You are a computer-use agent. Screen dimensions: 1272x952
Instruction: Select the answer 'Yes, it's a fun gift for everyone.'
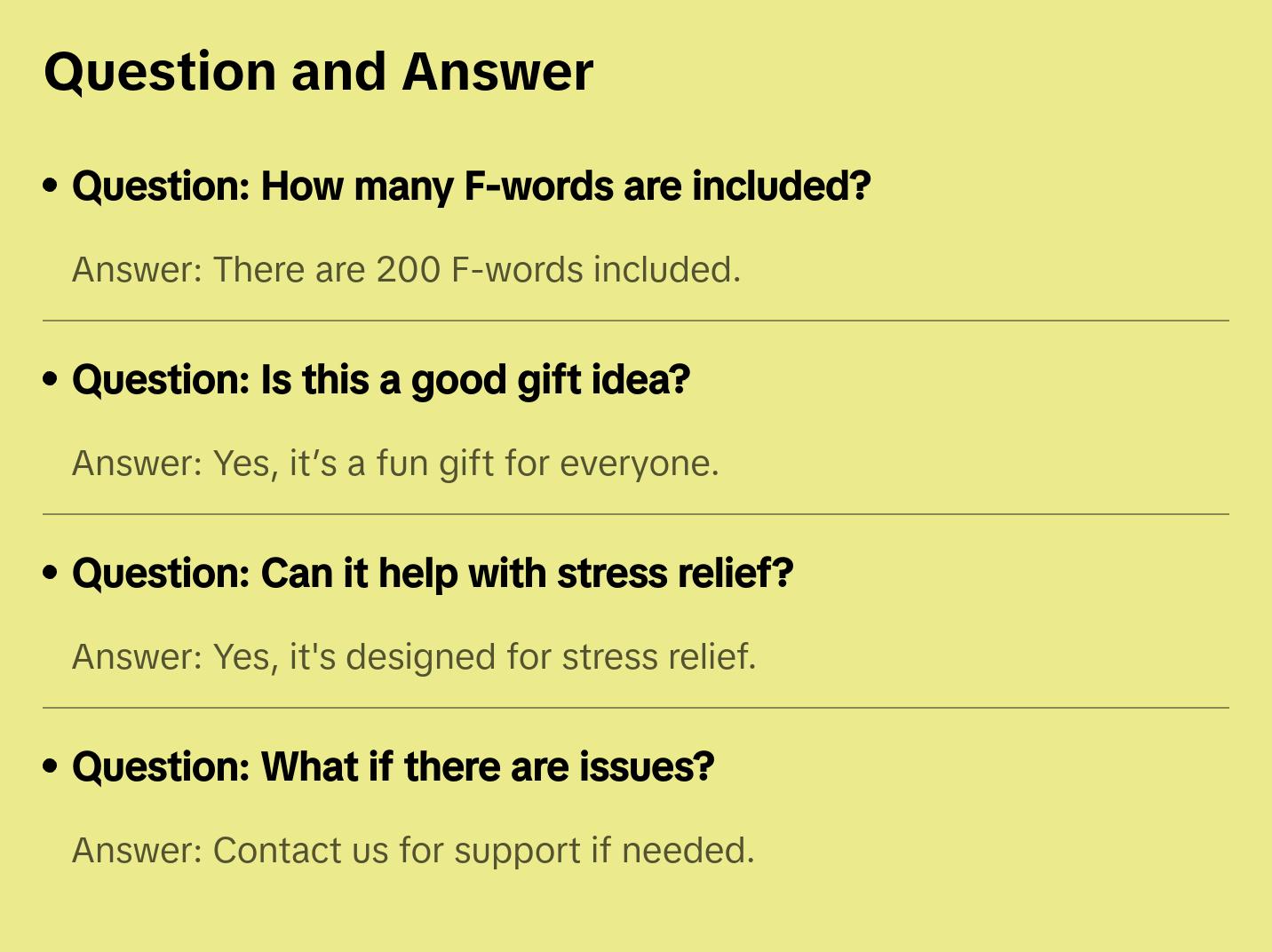point(395,464)
